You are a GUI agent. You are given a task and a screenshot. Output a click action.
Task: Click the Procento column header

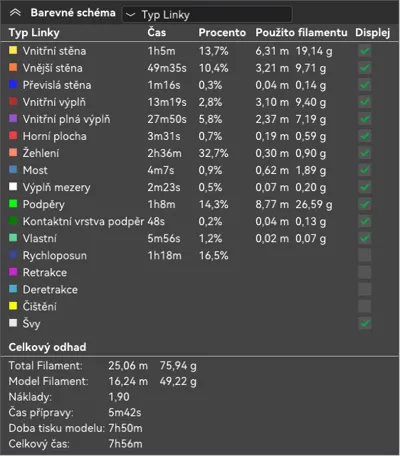[x=222, y=32]
